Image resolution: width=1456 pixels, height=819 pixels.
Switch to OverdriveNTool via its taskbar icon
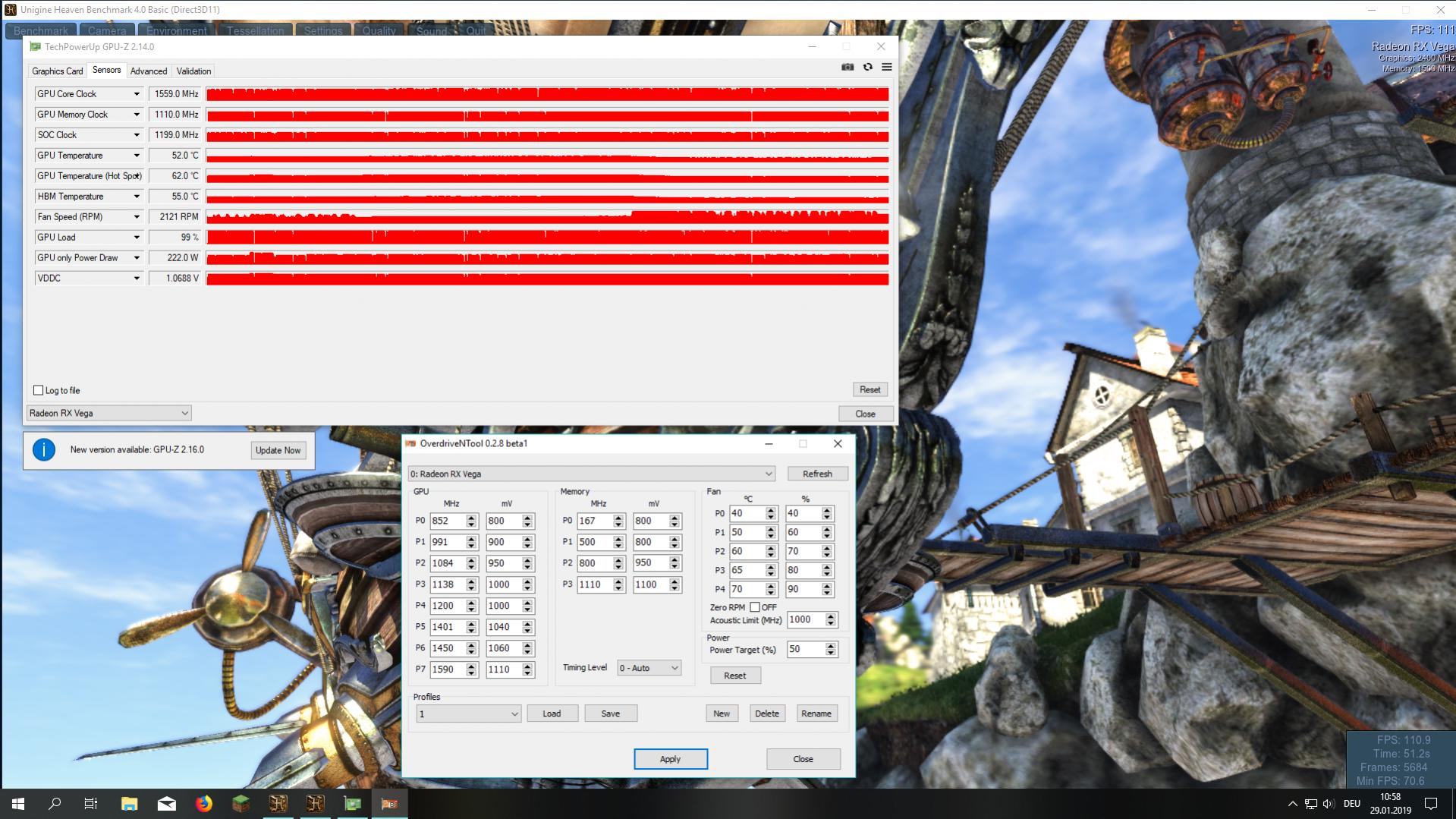(x=389, y=804)
